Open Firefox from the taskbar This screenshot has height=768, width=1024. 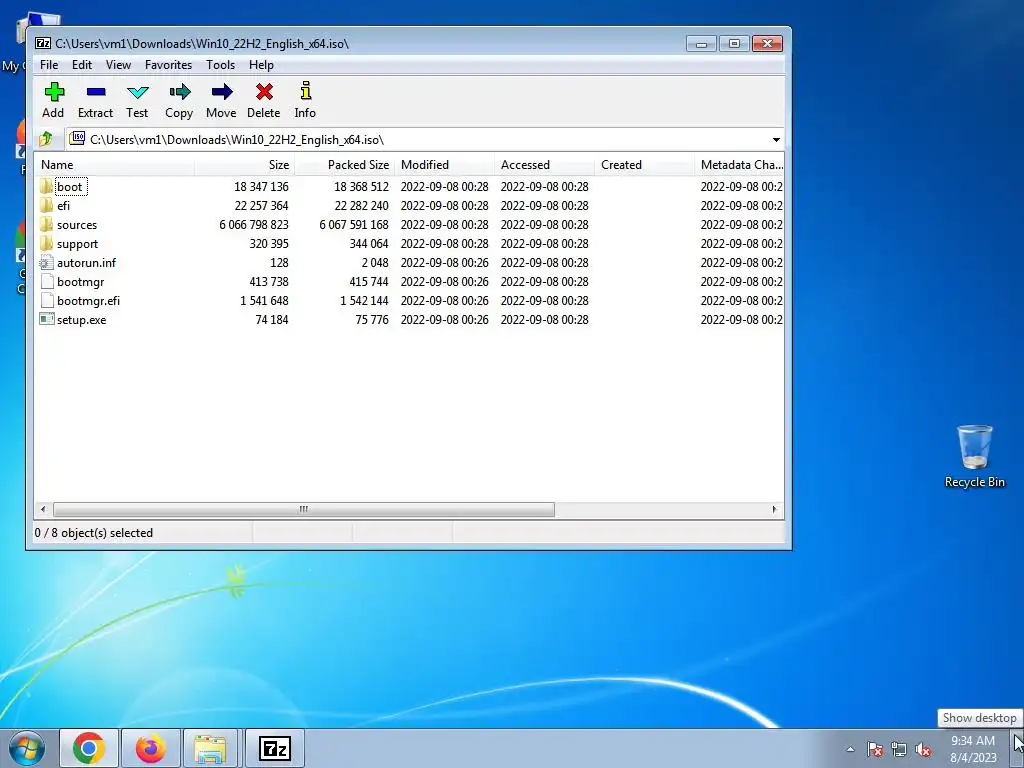(151, 748)
